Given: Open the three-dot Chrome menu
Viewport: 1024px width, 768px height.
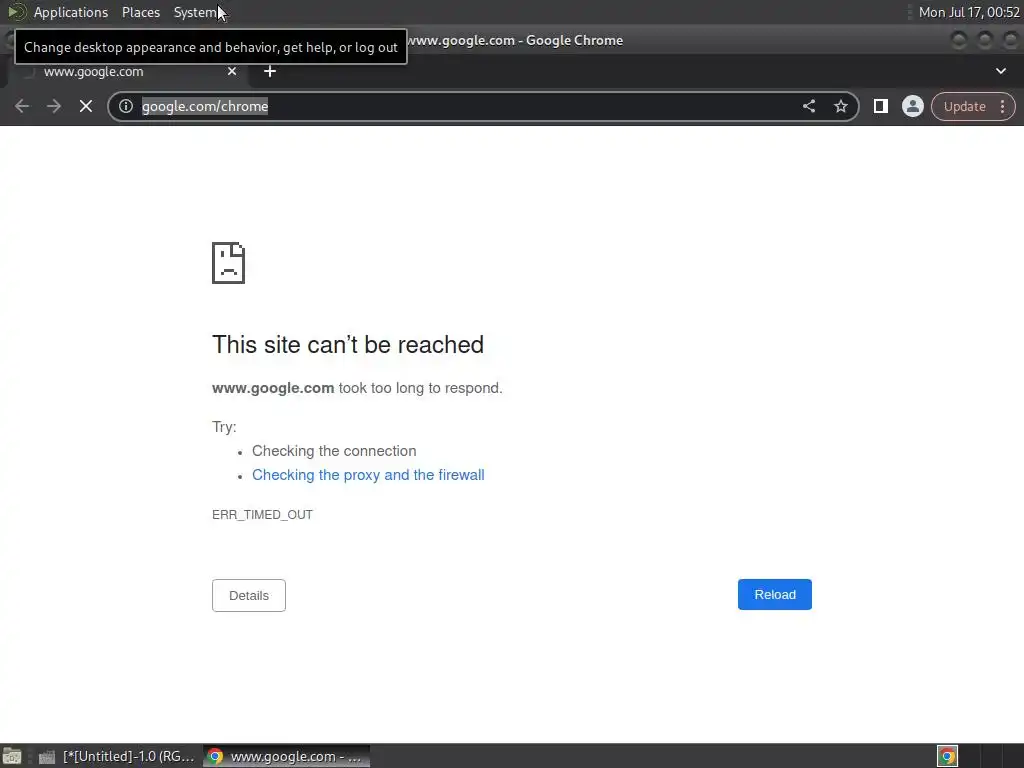Looking at the screenshot, I should click(x=1002, y=106).
